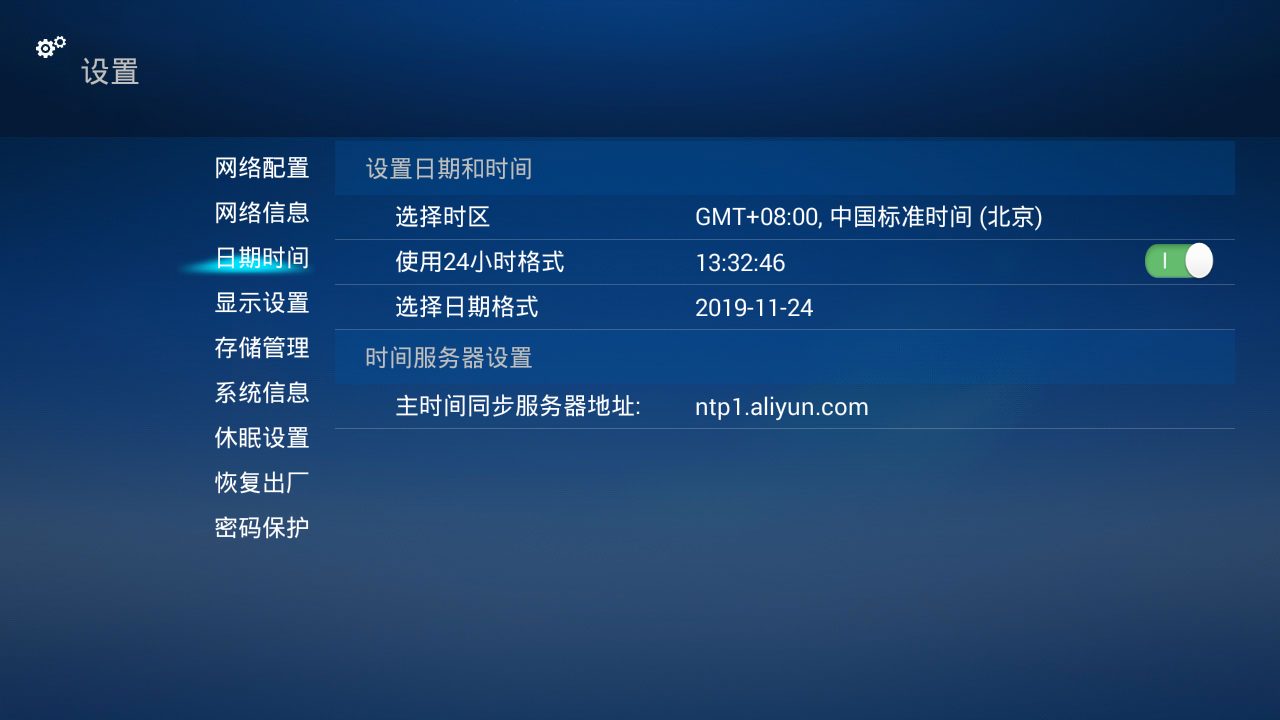The height and width of the screenshot is (720, 1280).
Task: Open the 休眠设置 sidebar entry
Action: (x=262, y=438)
